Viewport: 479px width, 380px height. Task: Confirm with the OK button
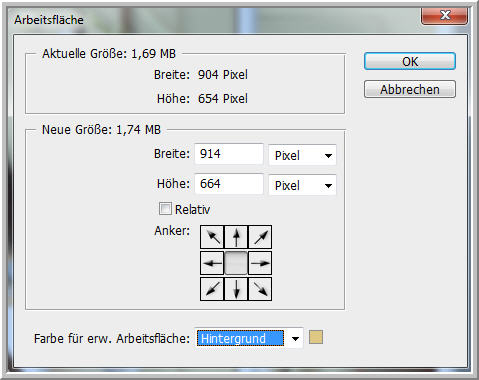pyautogui.click(x=410, y=61)
